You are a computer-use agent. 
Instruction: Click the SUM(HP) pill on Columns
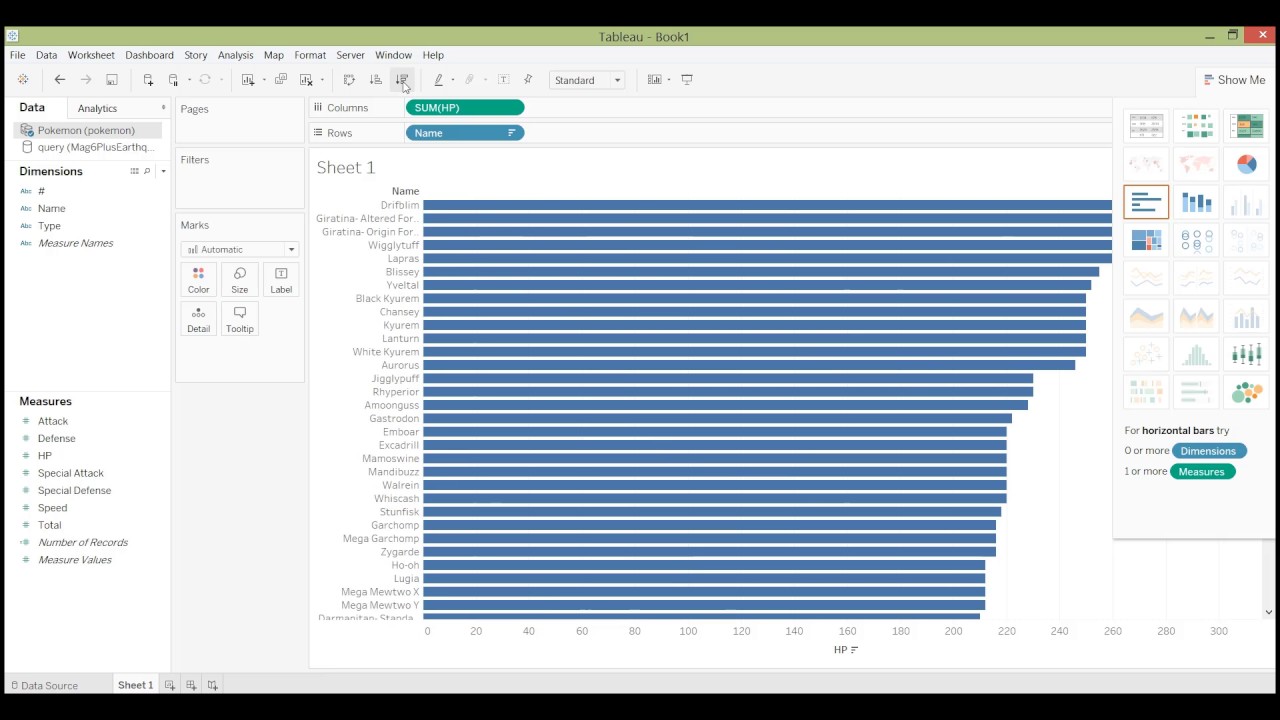tap(465, 108)
